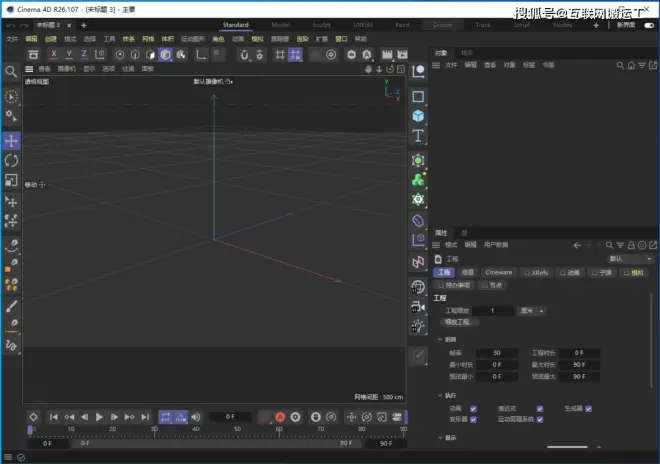The image size is (660, 464).
Task: Select the Move tool in left toolbar
Action: coord(11,141)
